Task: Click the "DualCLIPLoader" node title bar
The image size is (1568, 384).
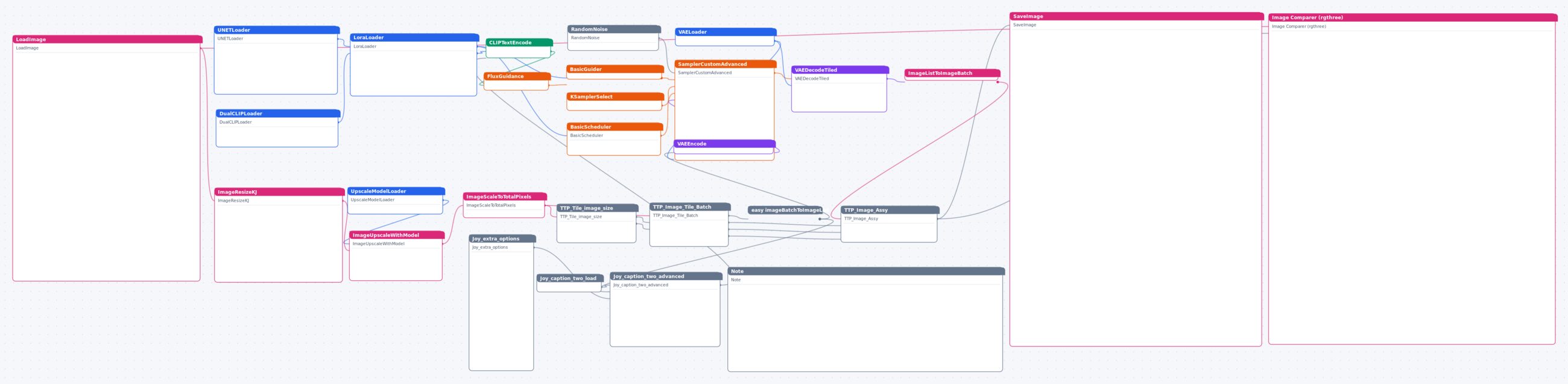Action: coord(277,114)
